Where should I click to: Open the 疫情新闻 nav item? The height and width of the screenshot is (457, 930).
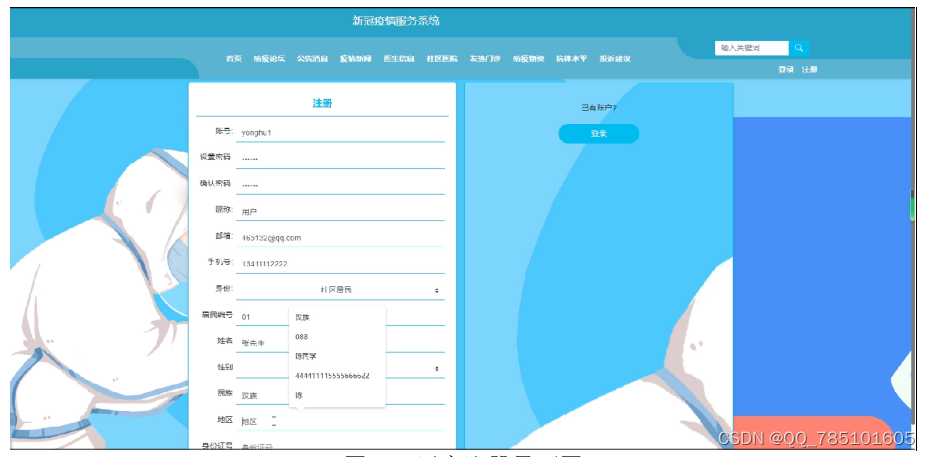coord(356,59)
